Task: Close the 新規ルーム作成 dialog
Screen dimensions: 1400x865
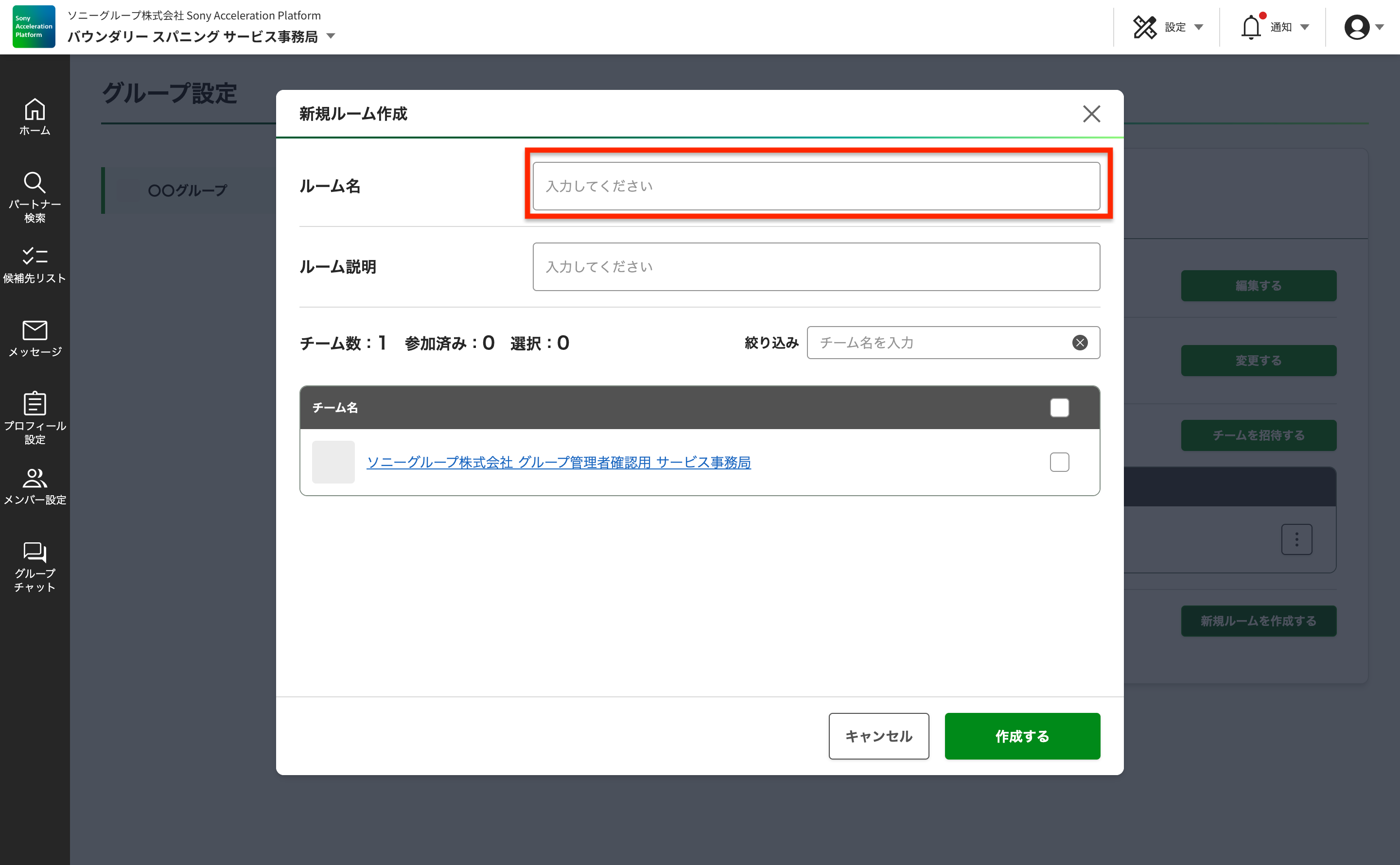Action: (1091, 114)
